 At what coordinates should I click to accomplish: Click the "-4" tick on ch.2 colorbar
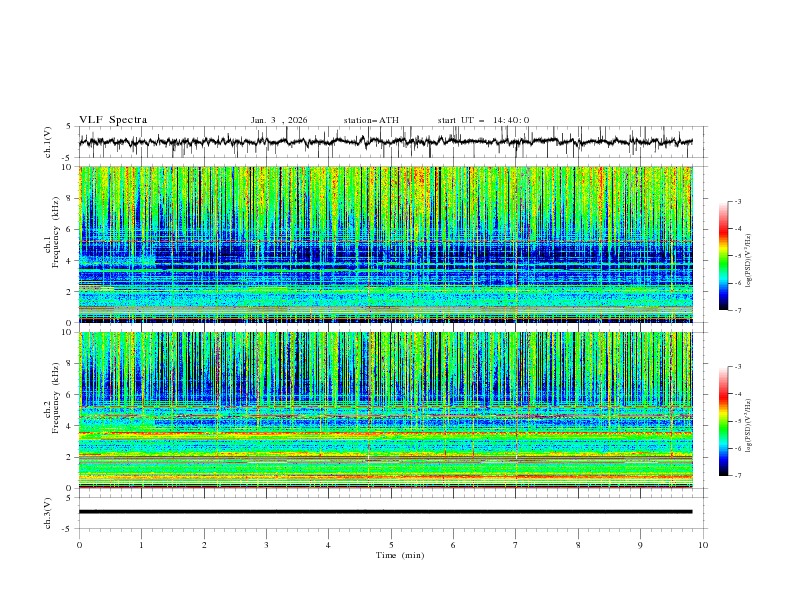coord(738,394)
